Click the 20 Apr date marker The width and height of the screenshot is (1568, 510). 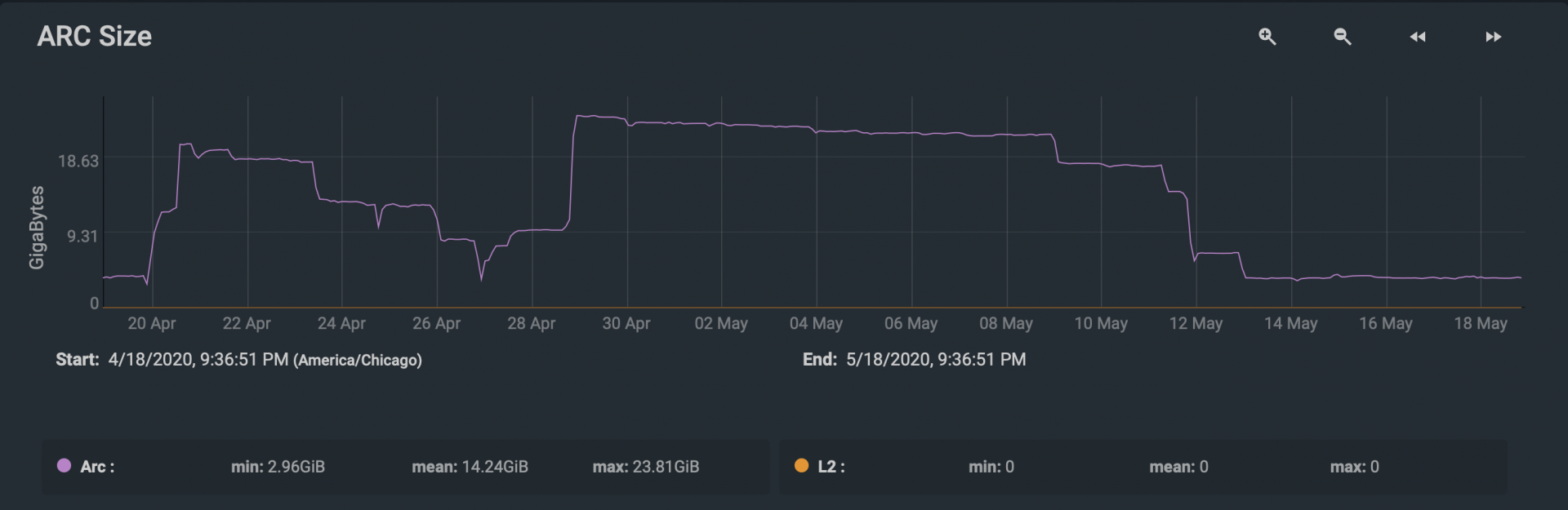tap(152, 323)
